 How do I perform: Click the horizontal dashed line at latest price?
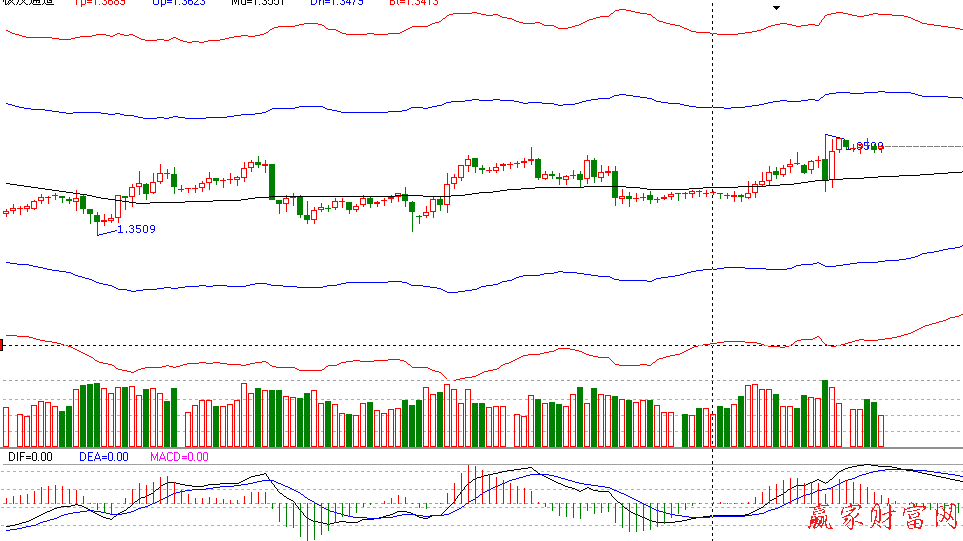tap(920, 147)
